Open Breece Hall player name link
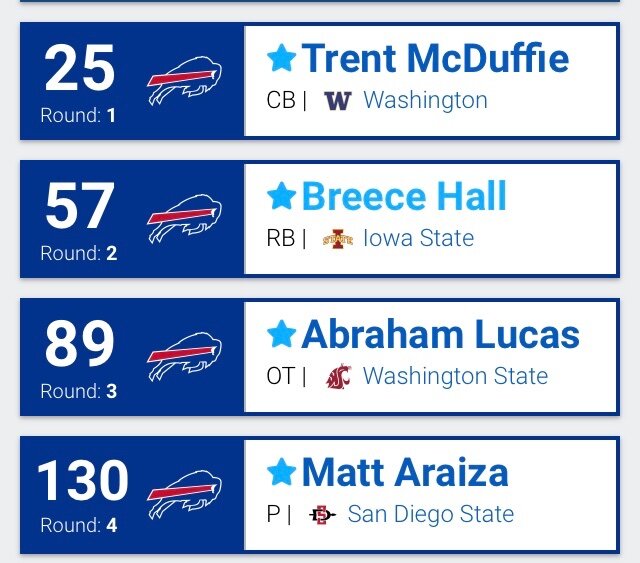This screenshot has height=563, width=640. click(404, 196)
